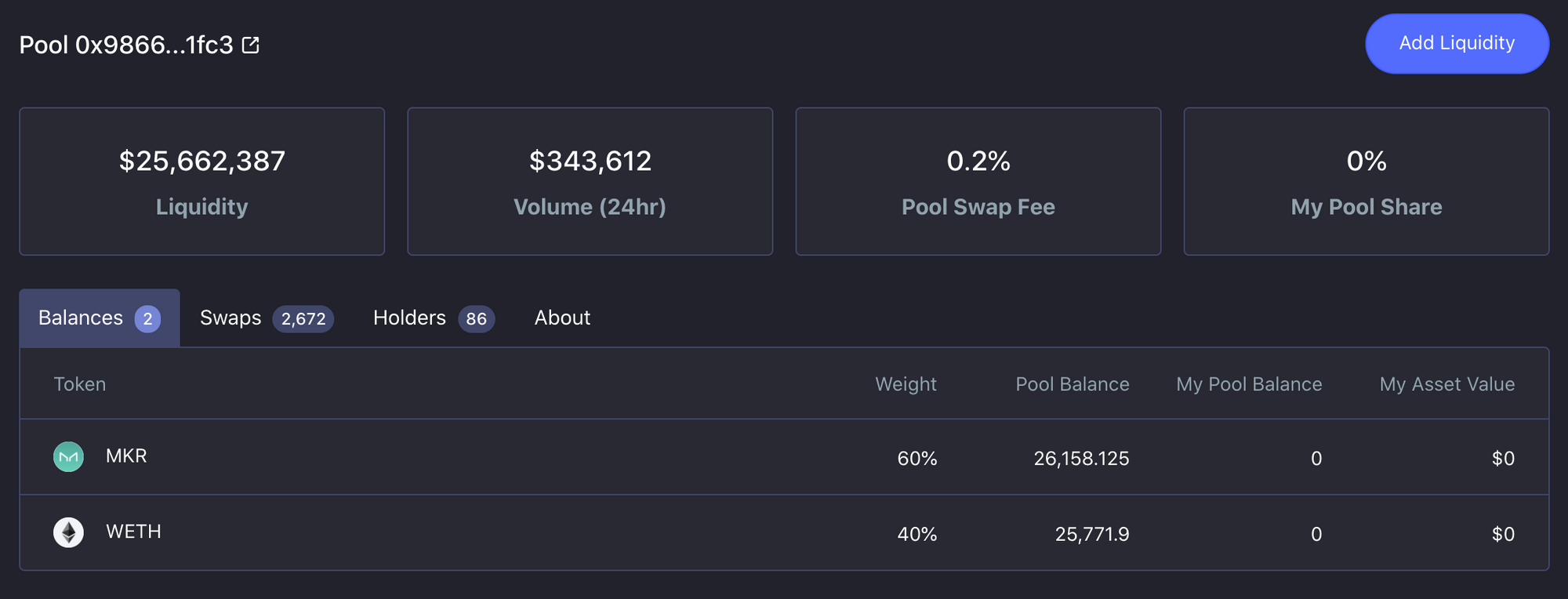
Task: Switch to the Swaps tab
Action: coord(267,318)
